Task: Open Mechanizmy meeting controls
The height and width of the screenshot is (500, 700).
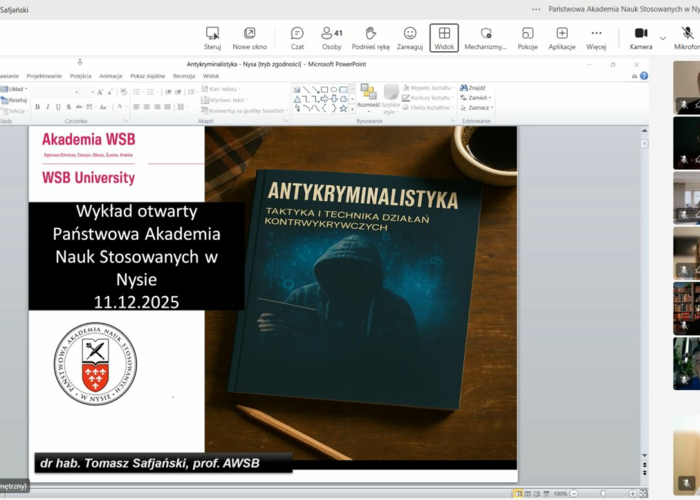Action: click(485, 38)
